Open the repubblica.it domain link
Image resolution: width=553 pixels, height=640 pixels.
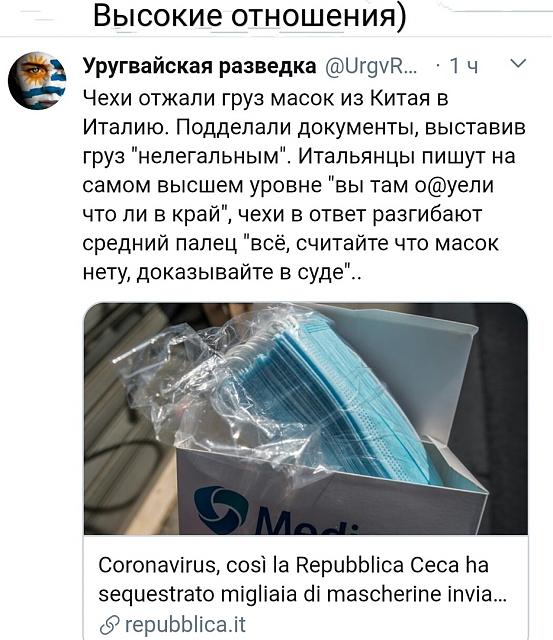pos(185,624)
